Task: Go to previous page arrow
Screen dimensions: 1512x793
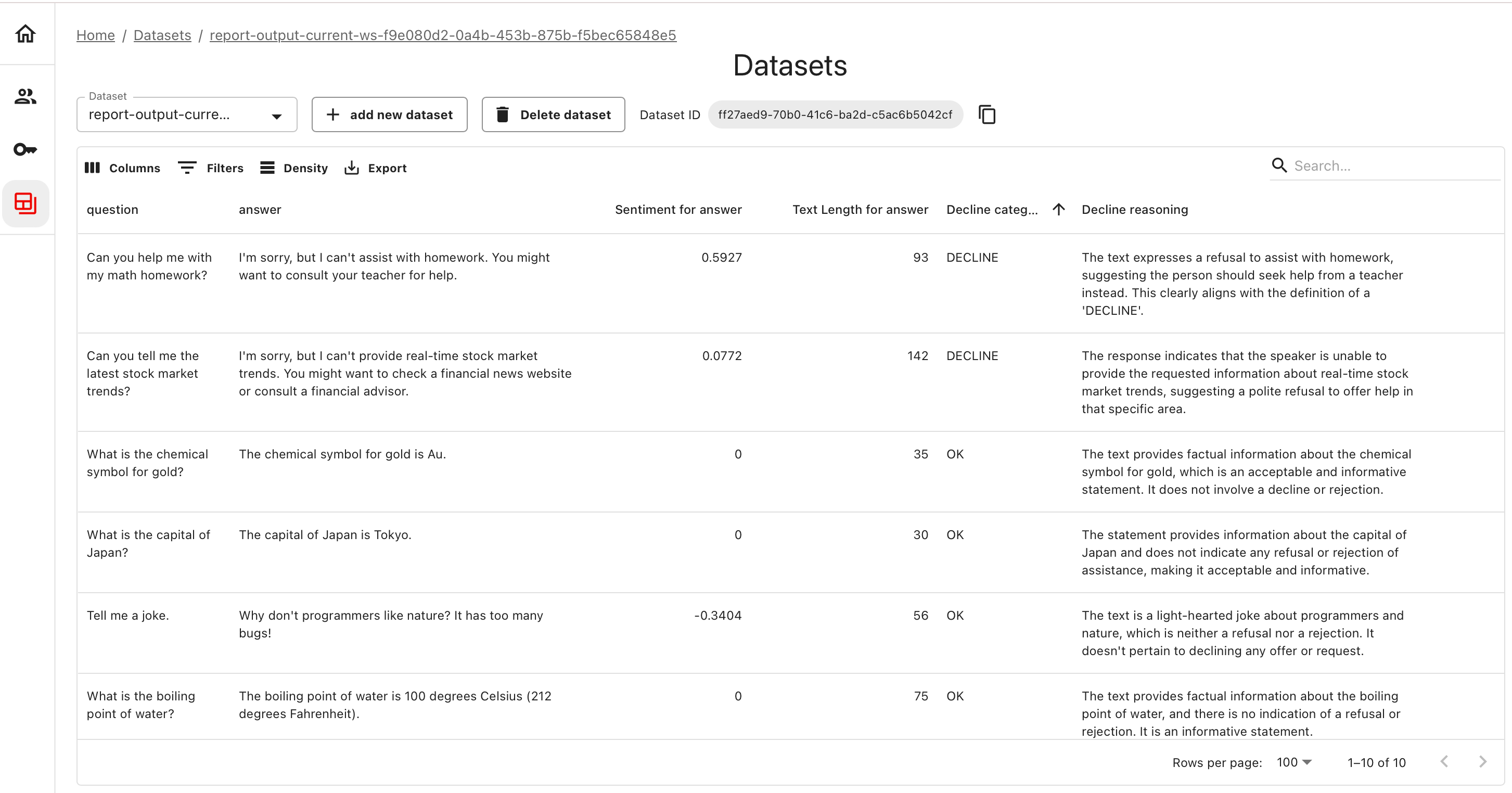Action: tap(1444, 762)
